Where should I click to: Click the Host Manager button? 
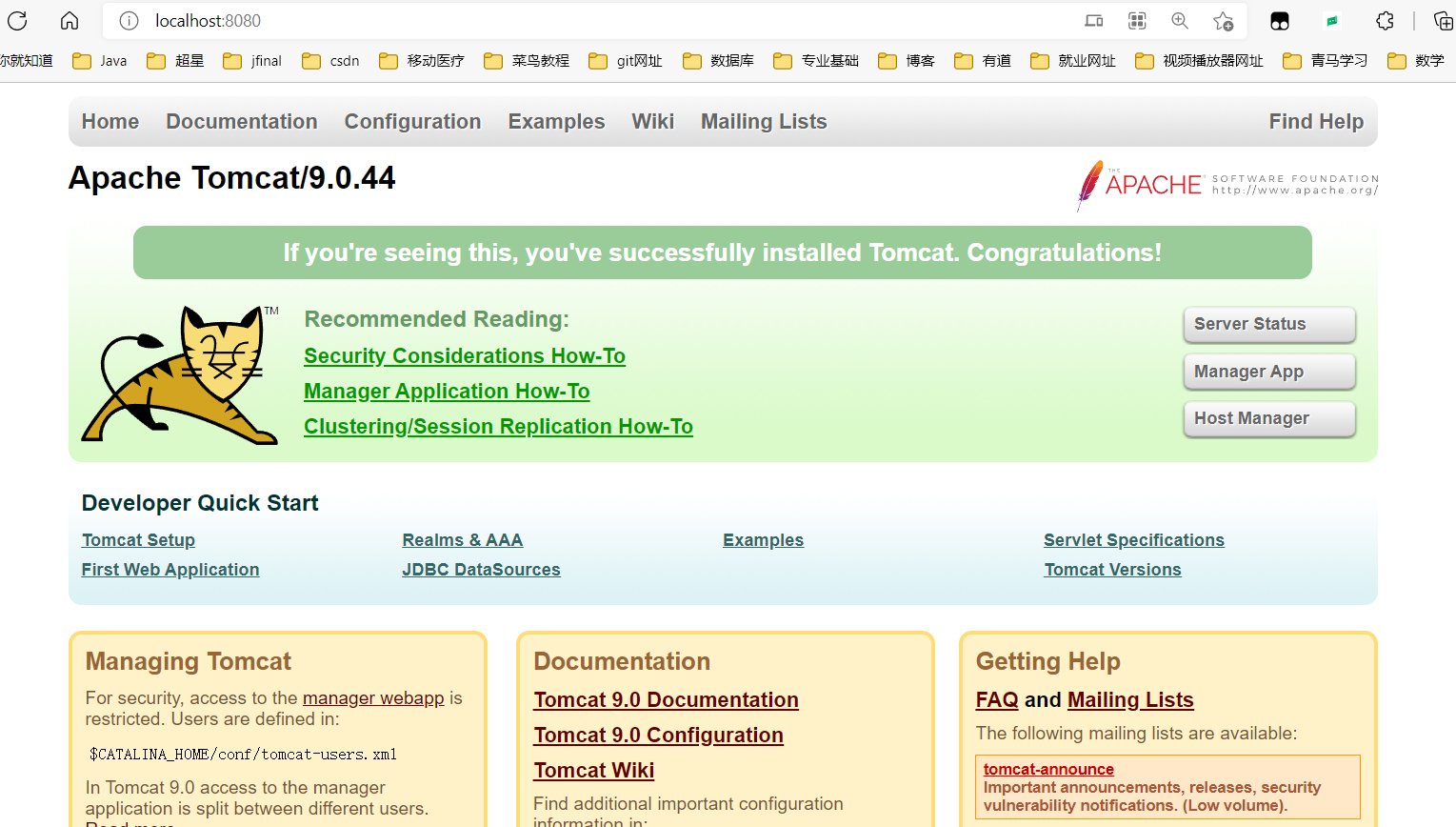pos(1269,418)
